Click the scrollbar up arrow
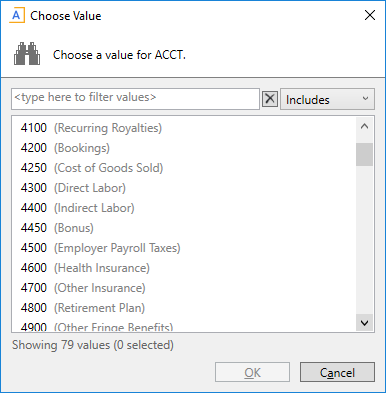Screen dimensions: 386x393 coord(364,126)
